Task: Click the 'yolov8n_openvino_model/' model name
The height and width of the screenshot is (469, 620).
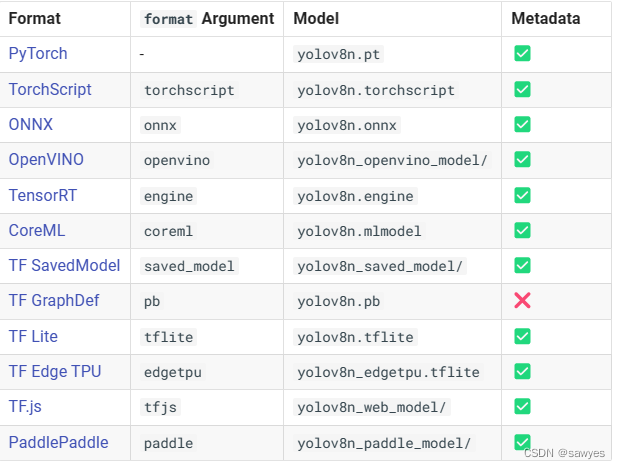Action: [392, 161]
